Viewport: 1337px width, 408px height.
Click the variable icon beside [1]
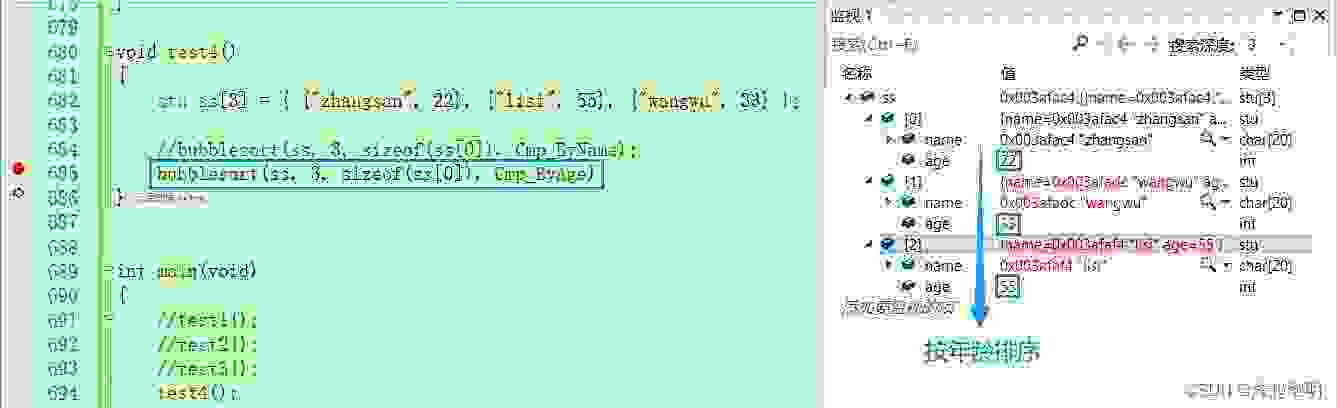(x=887, y=182)
